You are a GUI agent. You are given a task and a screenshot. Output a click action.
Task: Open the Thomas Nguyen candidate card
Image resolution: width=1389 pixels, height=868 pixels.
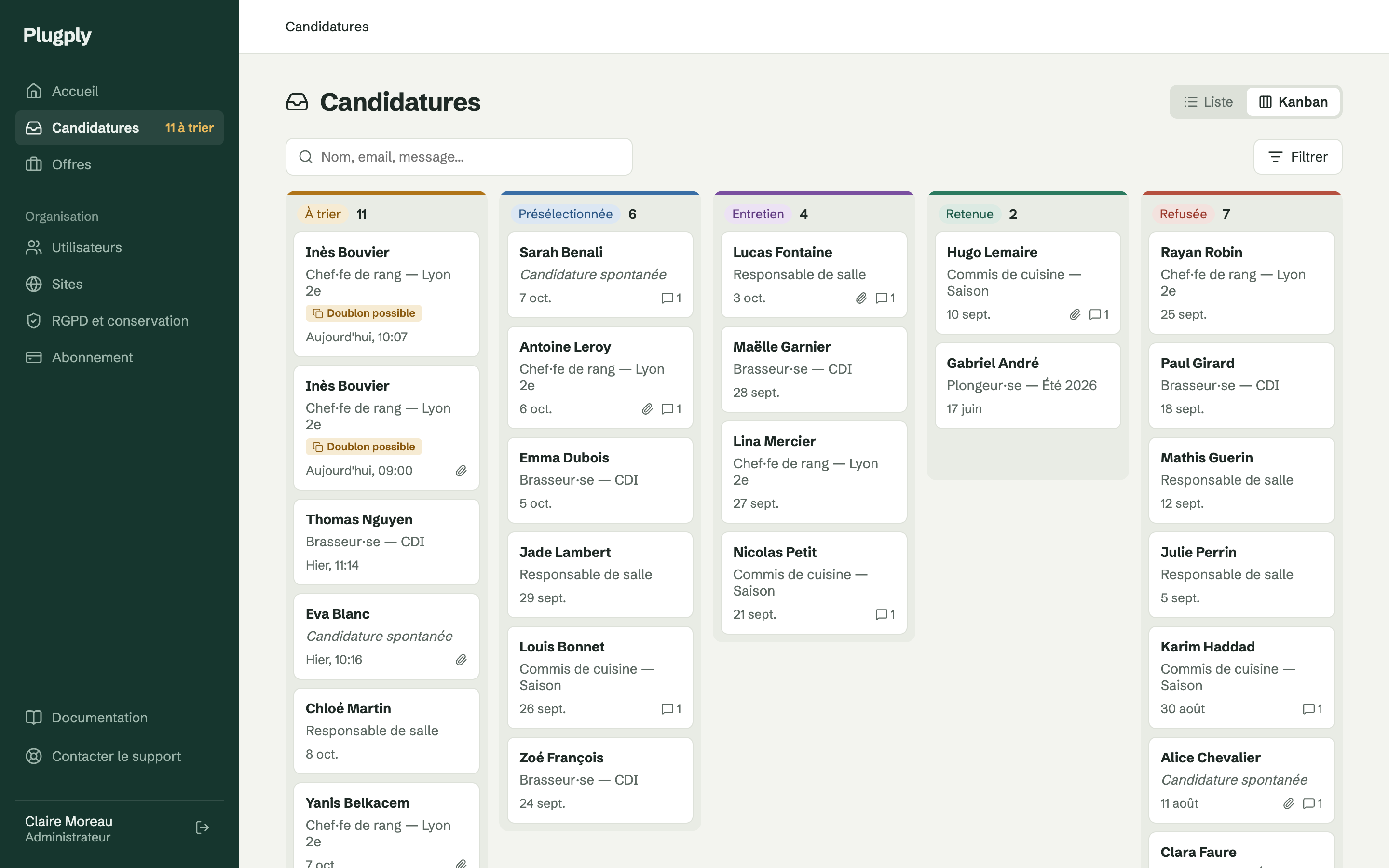[x=386, y=542]
